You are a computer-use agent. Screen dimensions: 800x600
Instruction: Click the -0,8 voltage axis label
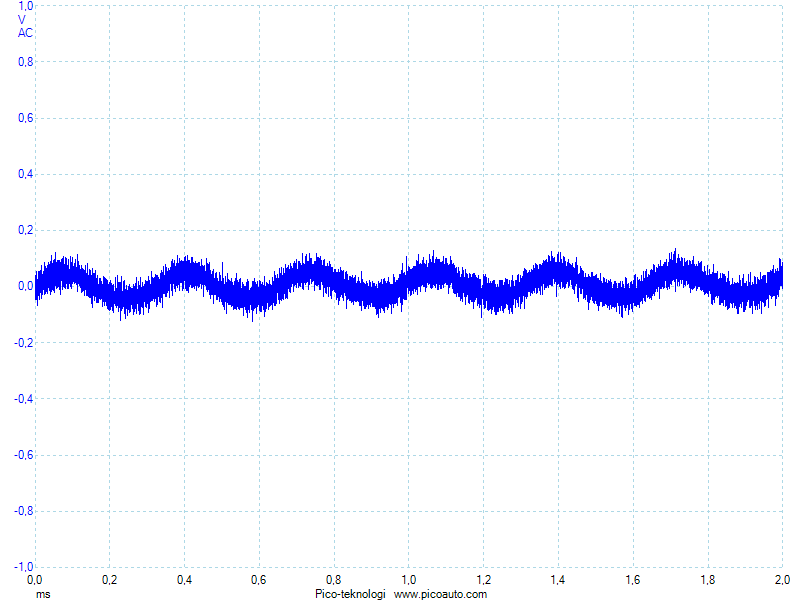(x=23, y=511)
